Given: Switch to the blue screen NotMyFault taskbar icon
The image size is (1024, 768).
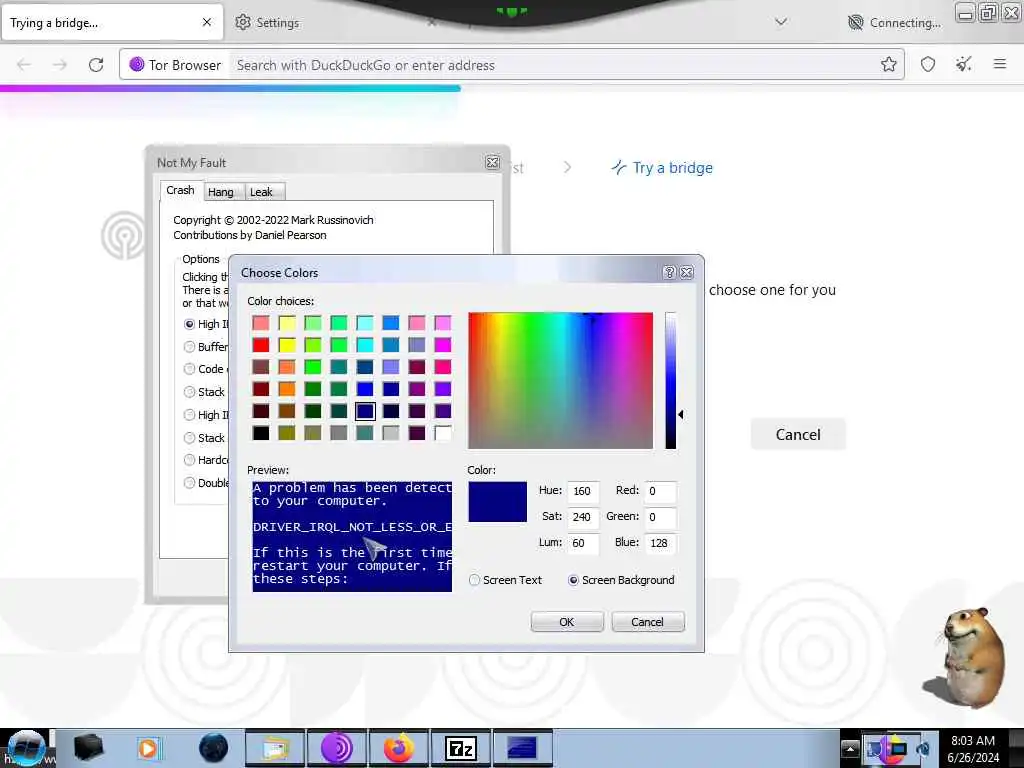Looking at the screenshot, I should point(522,748).
